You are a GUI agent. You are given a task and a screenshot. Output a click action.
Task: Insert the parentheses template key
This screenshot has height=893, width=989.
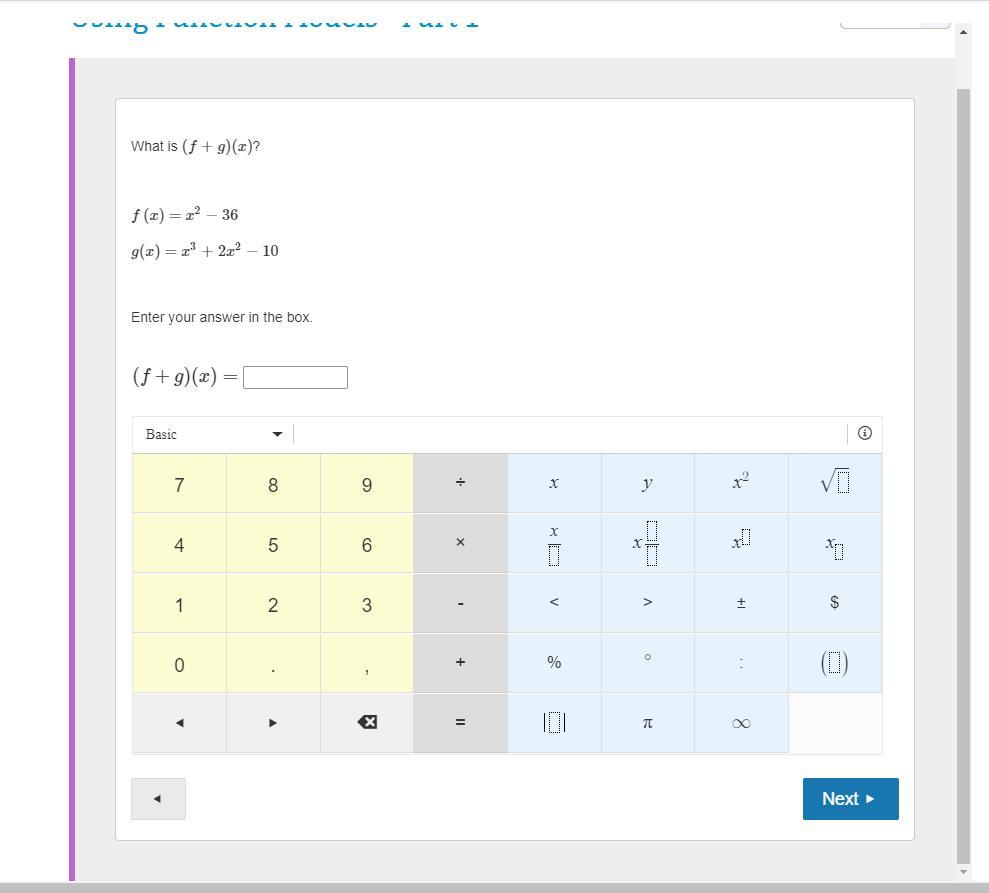[835, 662]
